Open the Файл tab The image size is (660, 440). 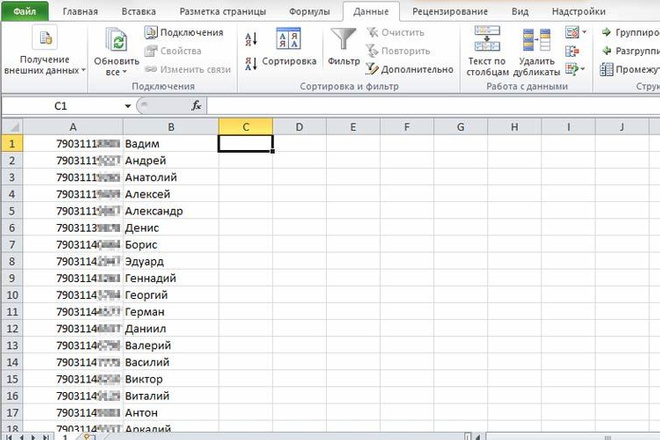tap(24, 11)
